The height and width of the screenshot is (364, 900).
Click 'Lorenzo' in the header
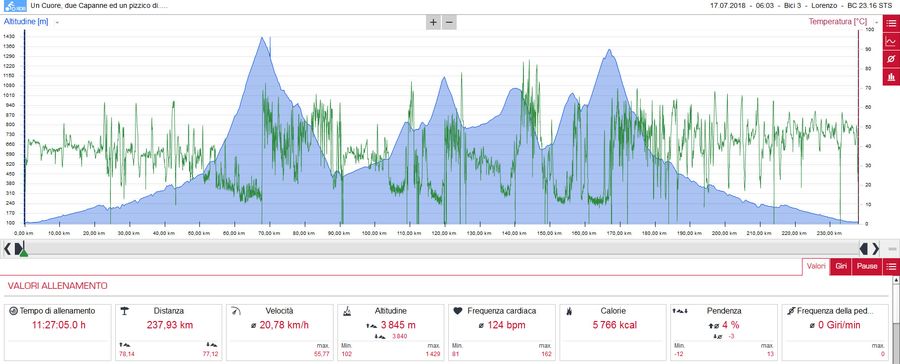824,5
